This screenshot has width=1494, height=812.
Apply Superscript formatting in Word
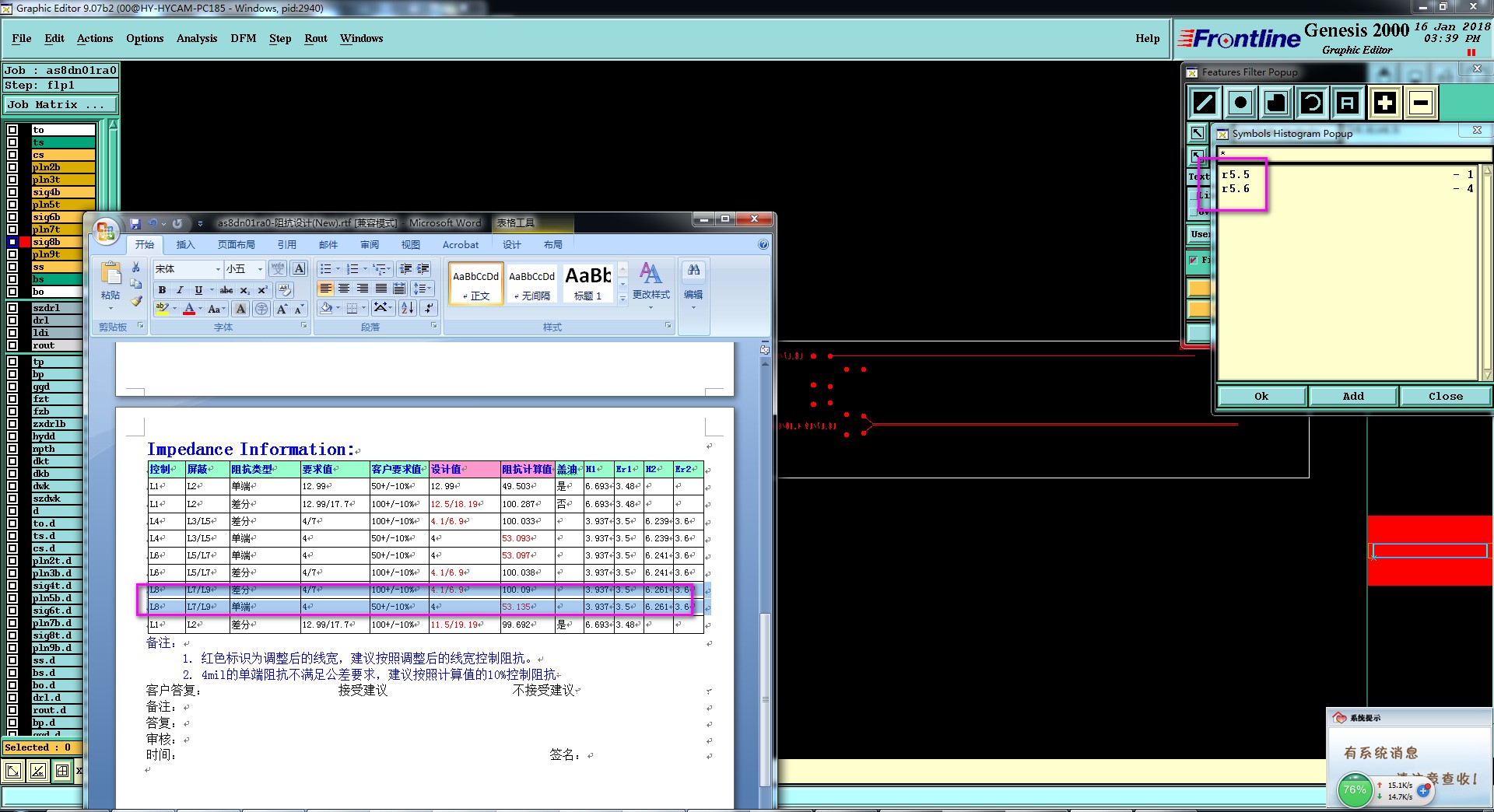(262, 290)
